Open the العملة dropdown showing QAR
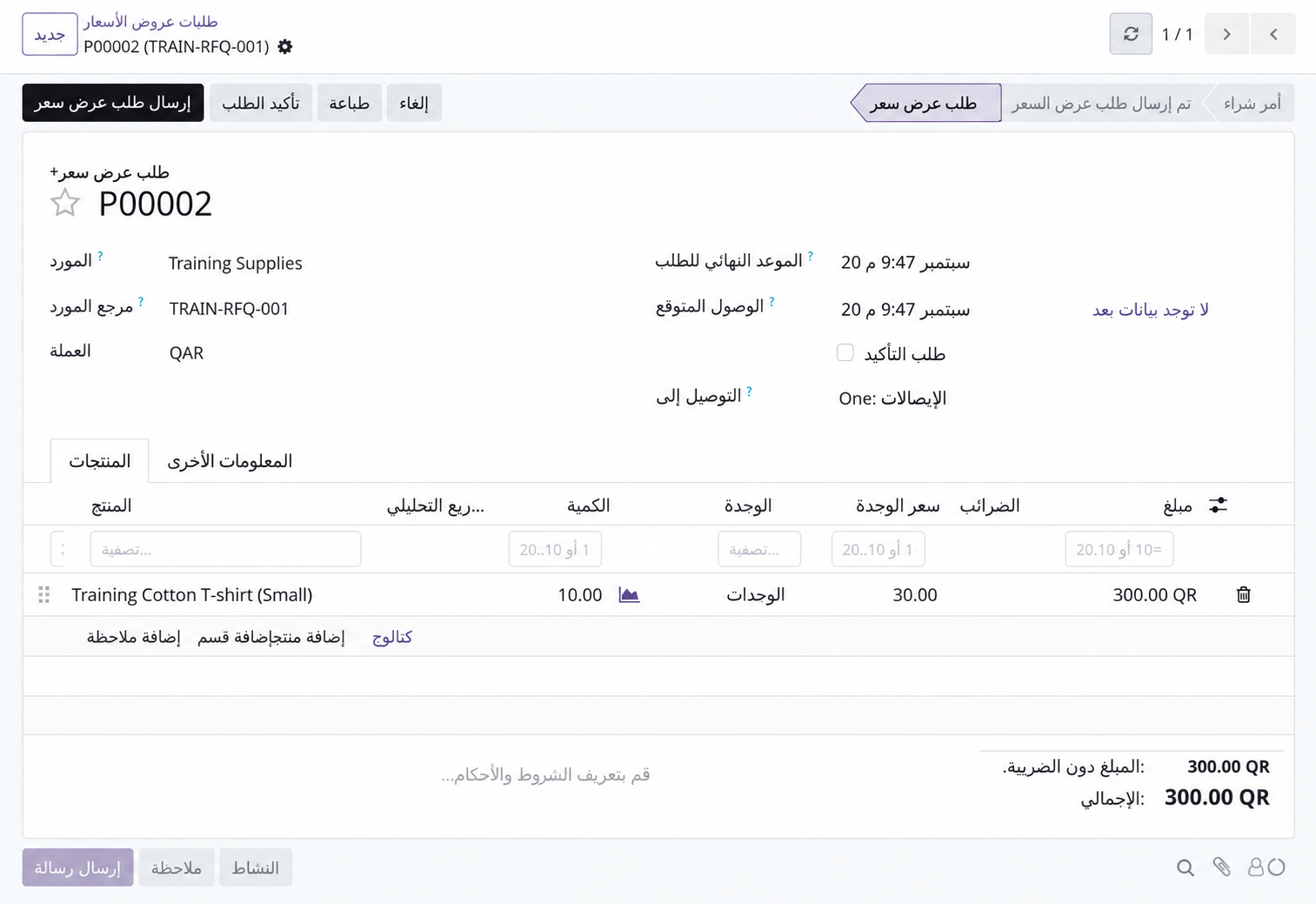This screenshot has height=904, width=1316. [186, 353]
